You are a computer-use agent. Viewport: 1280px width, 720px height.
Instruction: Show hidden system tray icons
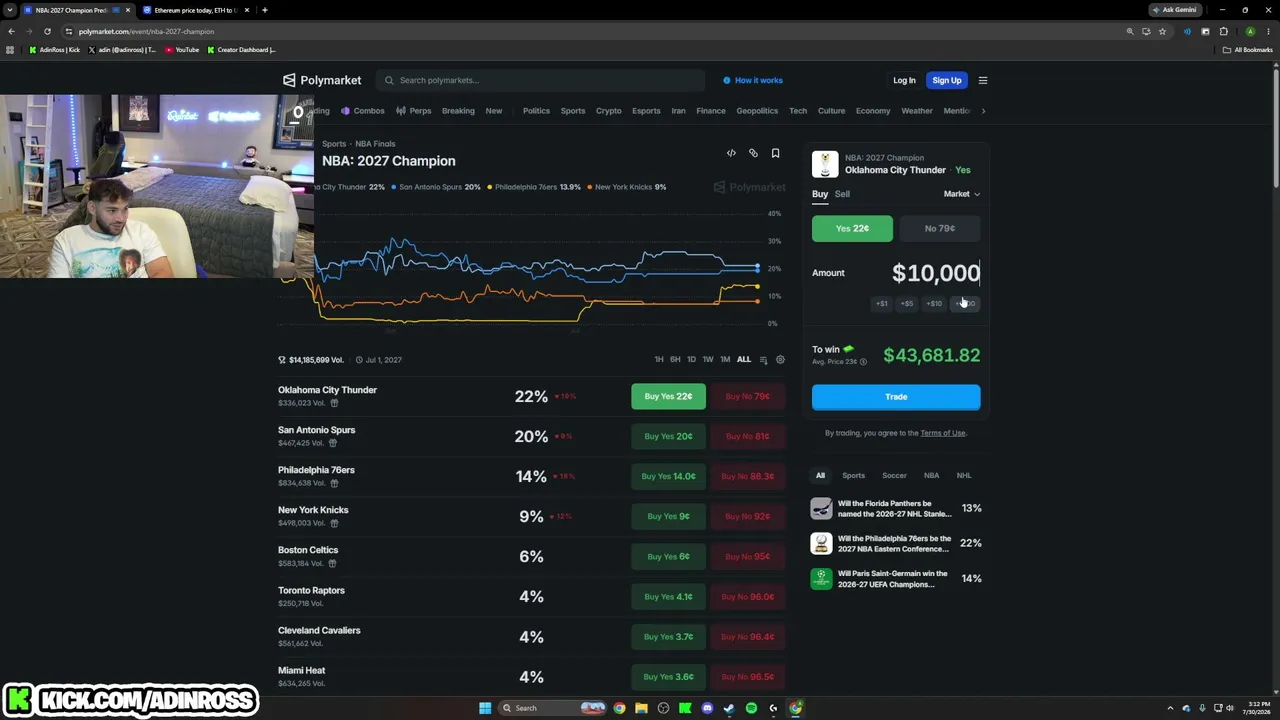(1172, 708)
